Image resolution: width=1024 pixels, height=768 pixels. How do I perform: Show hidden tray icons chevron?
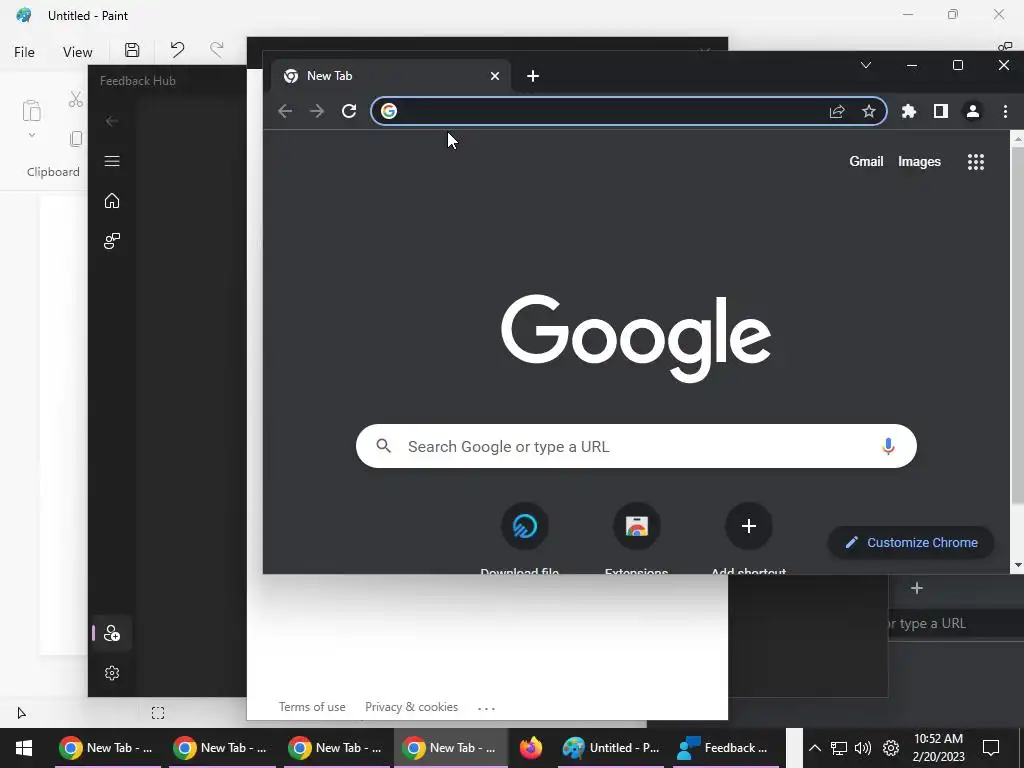(814, 748)
